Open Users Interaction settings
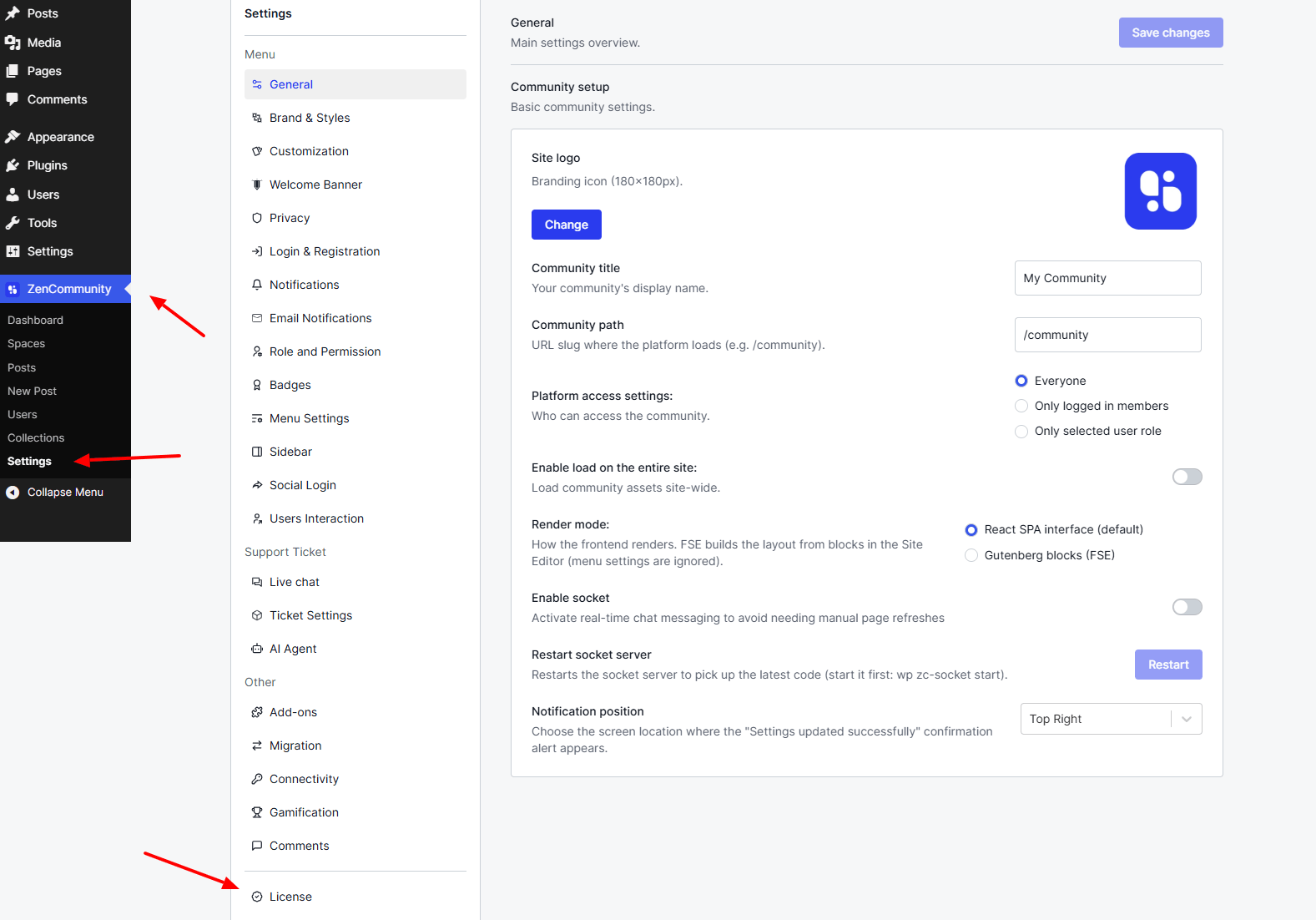Viewport: 1316px width, 920px height. tap(355, 518)
